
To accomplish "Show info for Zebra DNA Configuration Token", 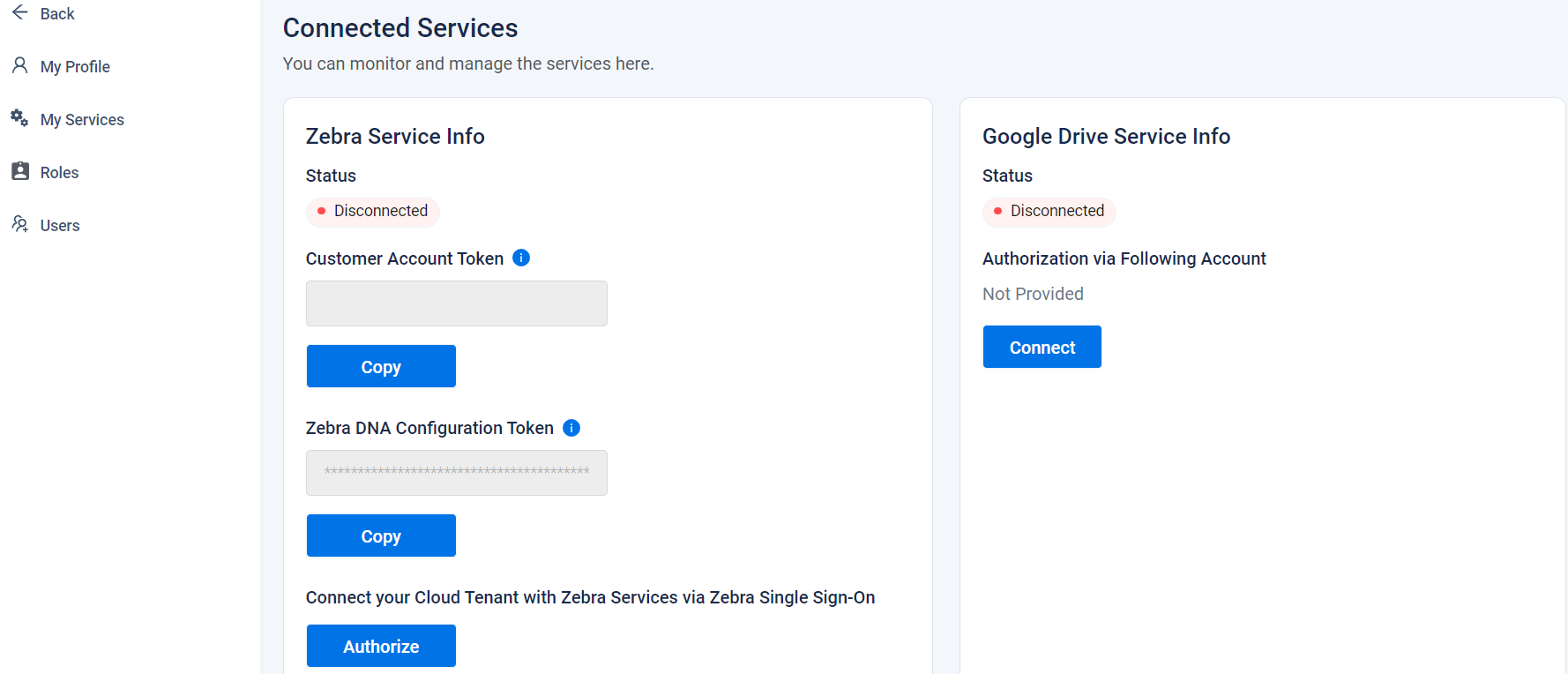I will tap(571, 428).
